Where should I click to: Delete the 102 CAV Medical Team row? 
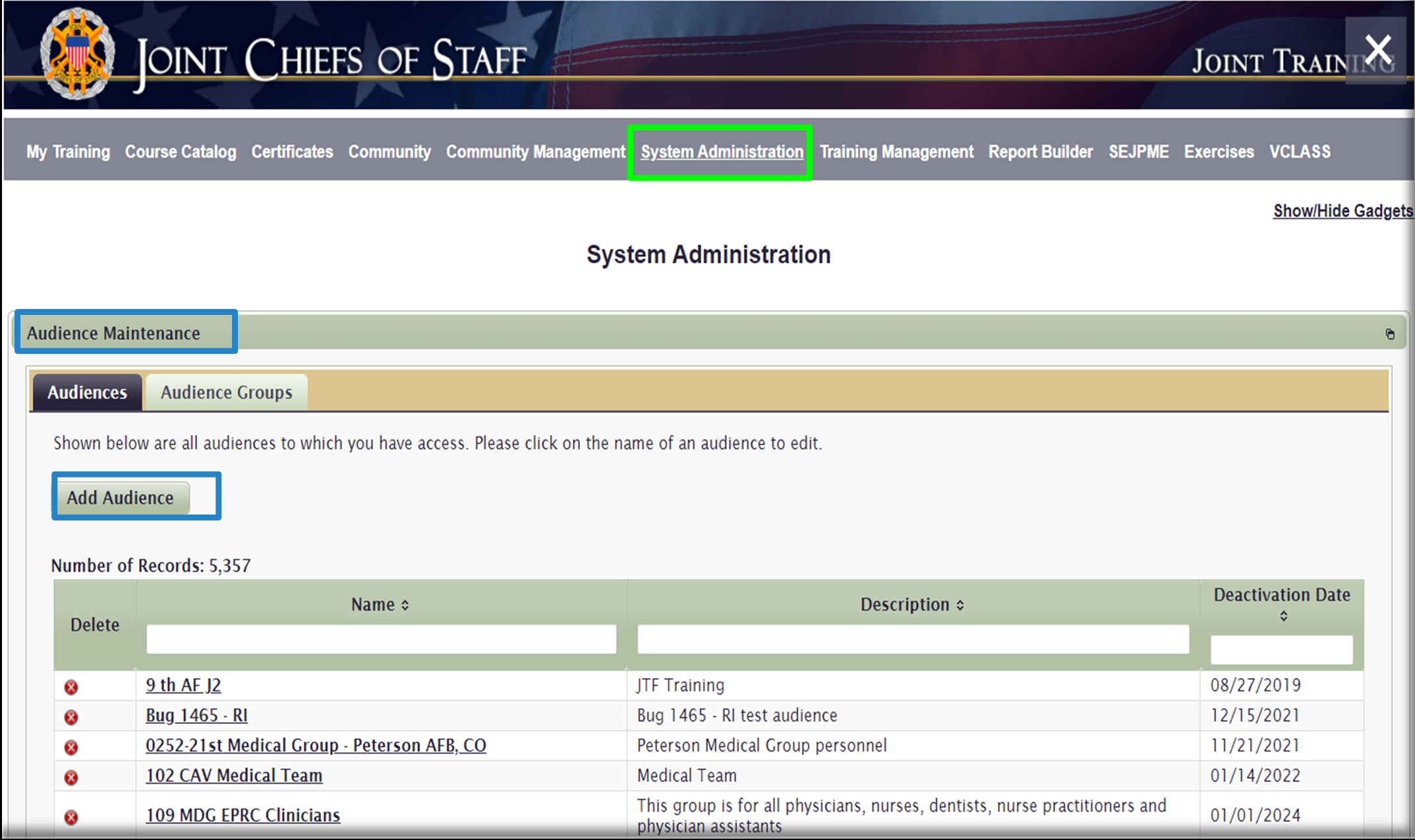[71, 777]
